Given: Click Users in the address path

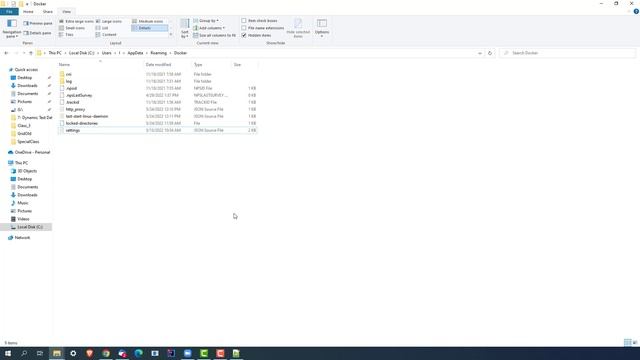Looking at the screenshot, I should coord(107,53).
